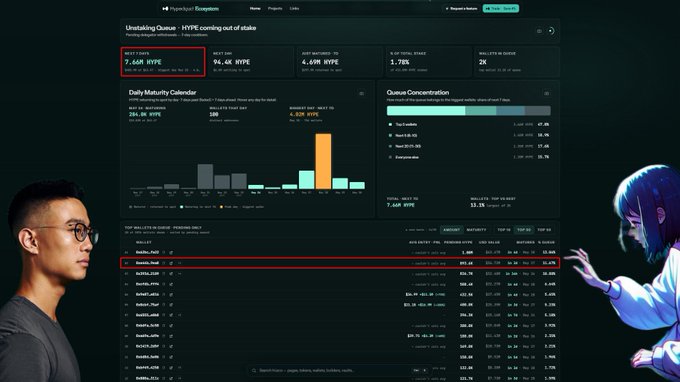Select the Next 7 Days stat card
This screenshot has height=382, width=680.
(163, 62)
